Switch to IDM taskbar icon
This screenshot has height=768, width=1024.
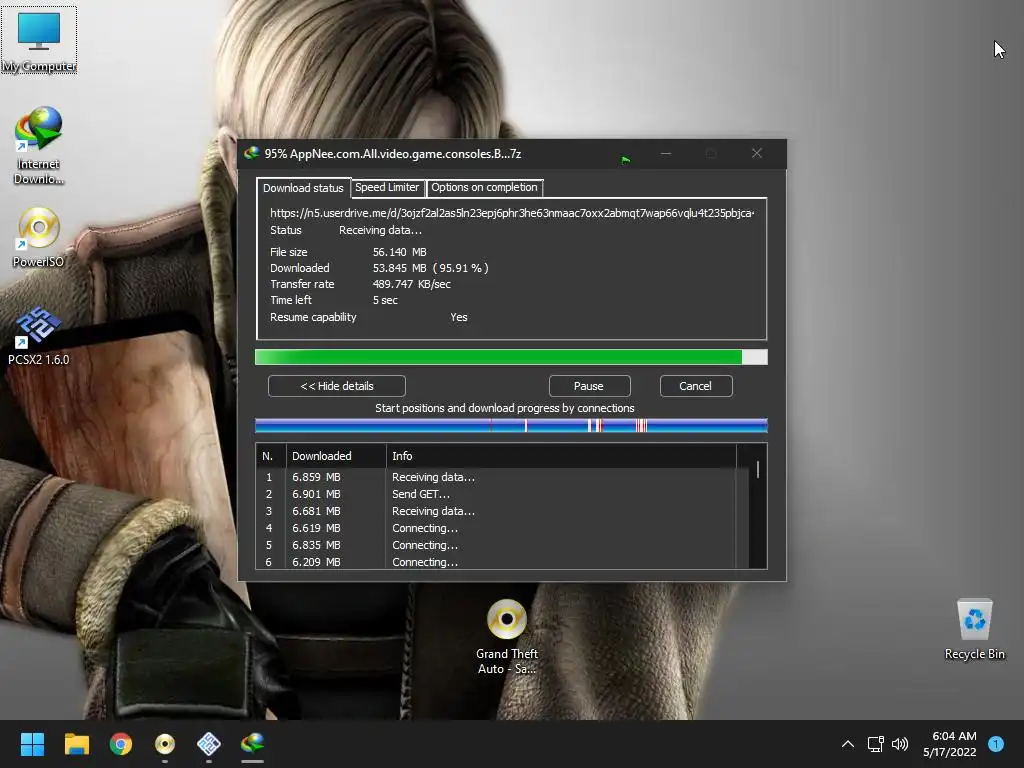pos(253,744)
